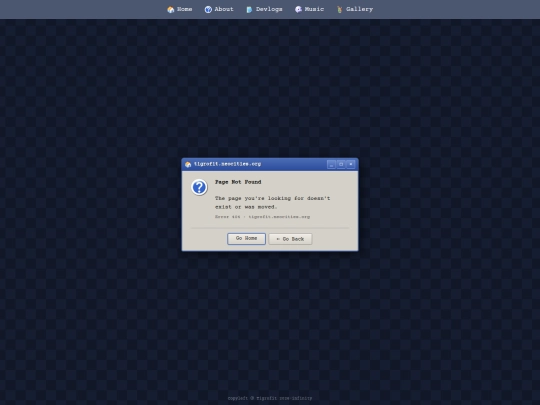
Task: Close the Page Not Found dialog
Action: 351,164
